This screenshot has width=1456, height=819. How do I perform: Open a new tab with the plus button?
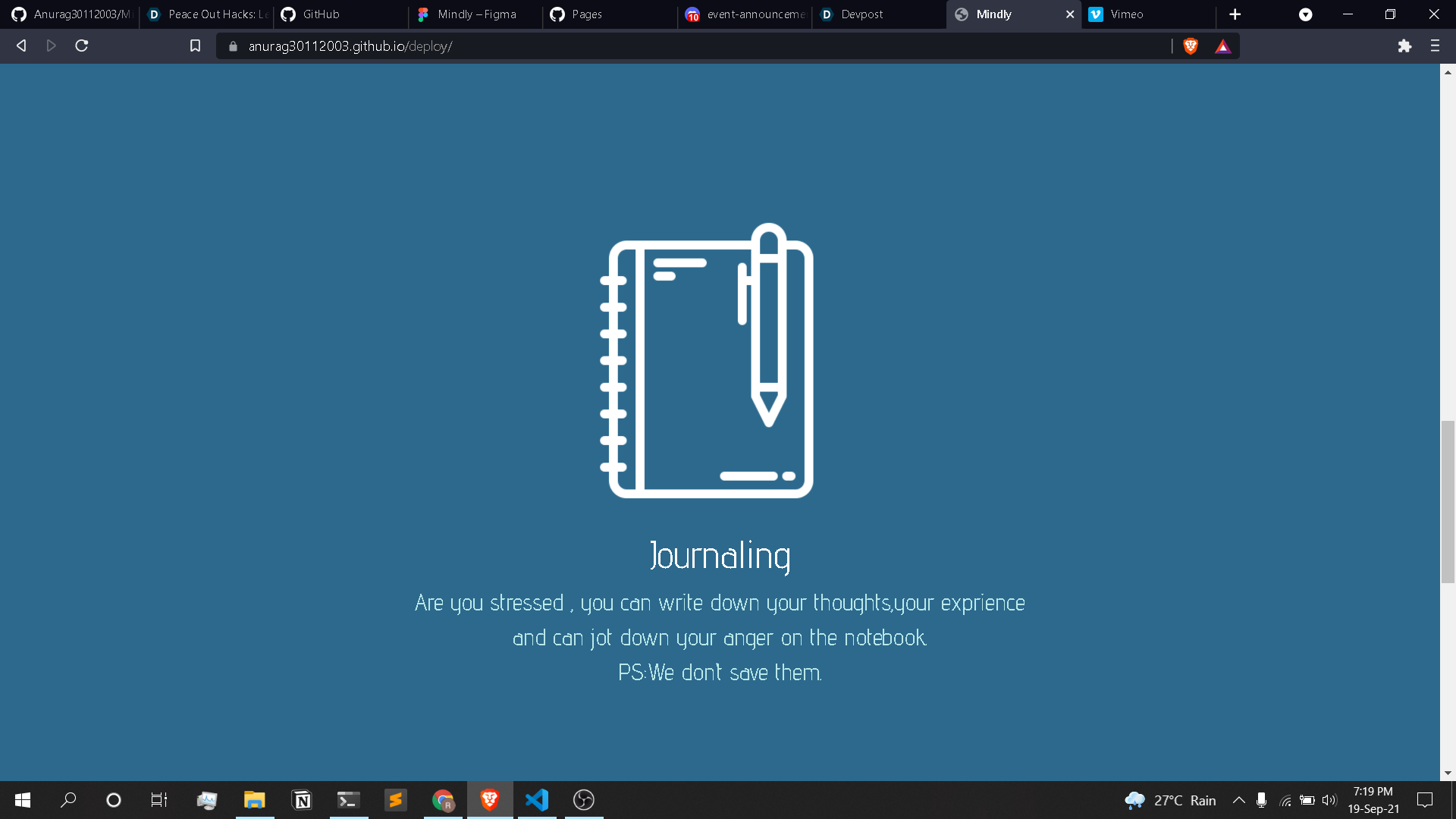pos(1235,14)
